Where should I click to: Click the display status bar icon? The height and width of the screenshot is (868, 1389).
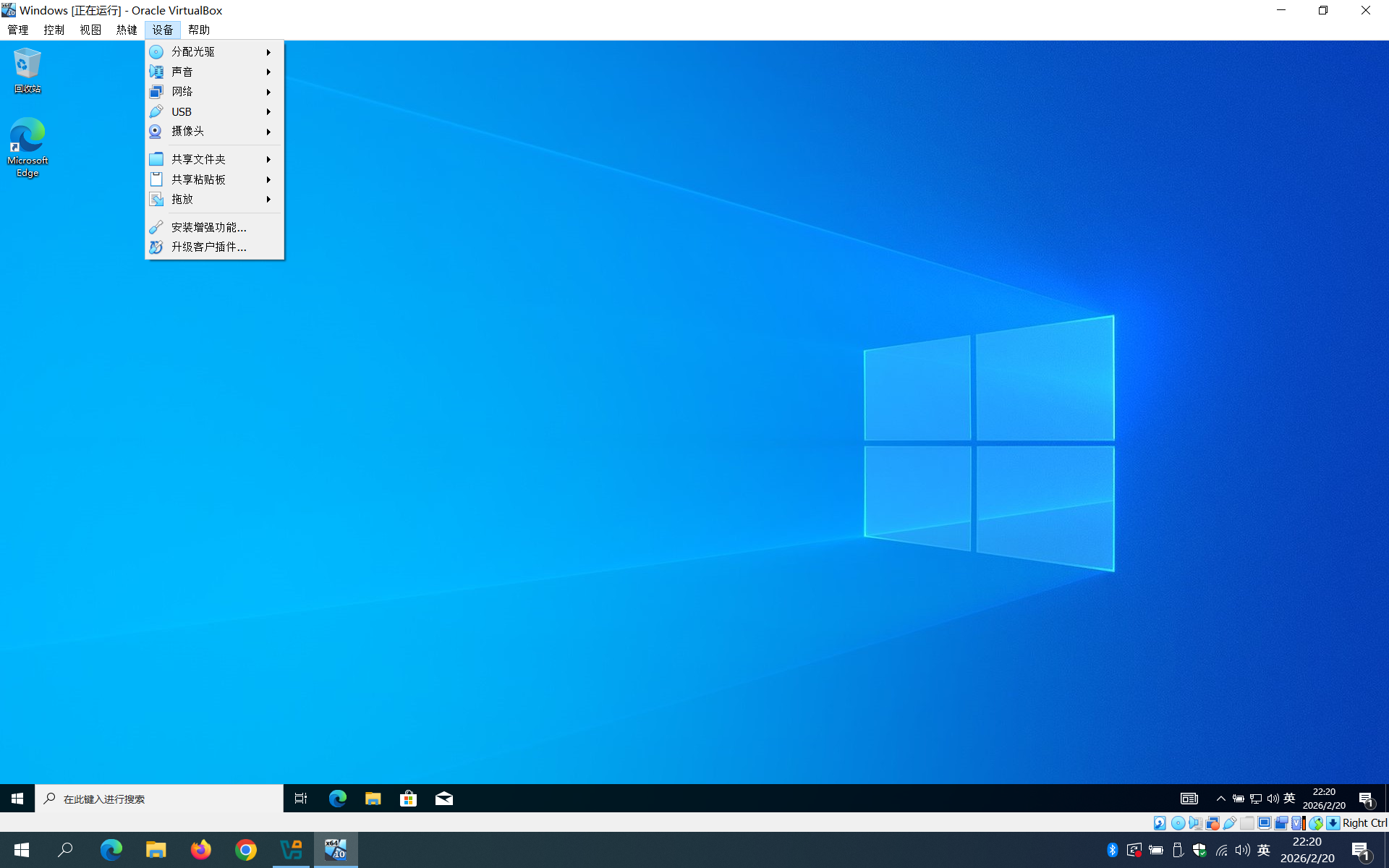[1264, 823]
